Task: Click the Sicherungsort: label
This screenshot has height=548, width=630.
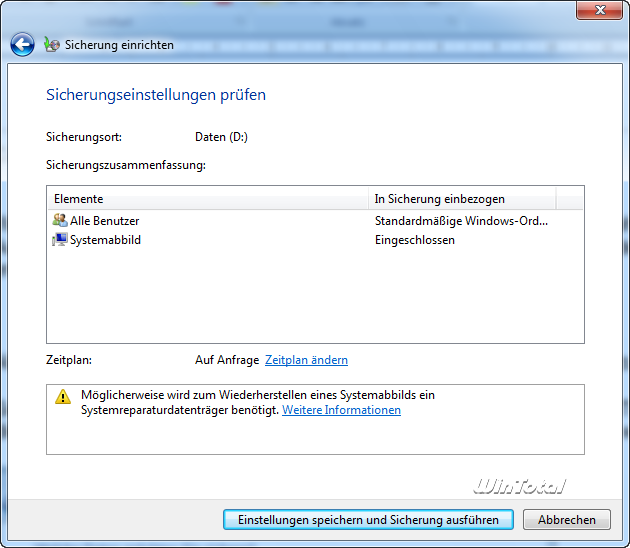Action: (84, 137)
